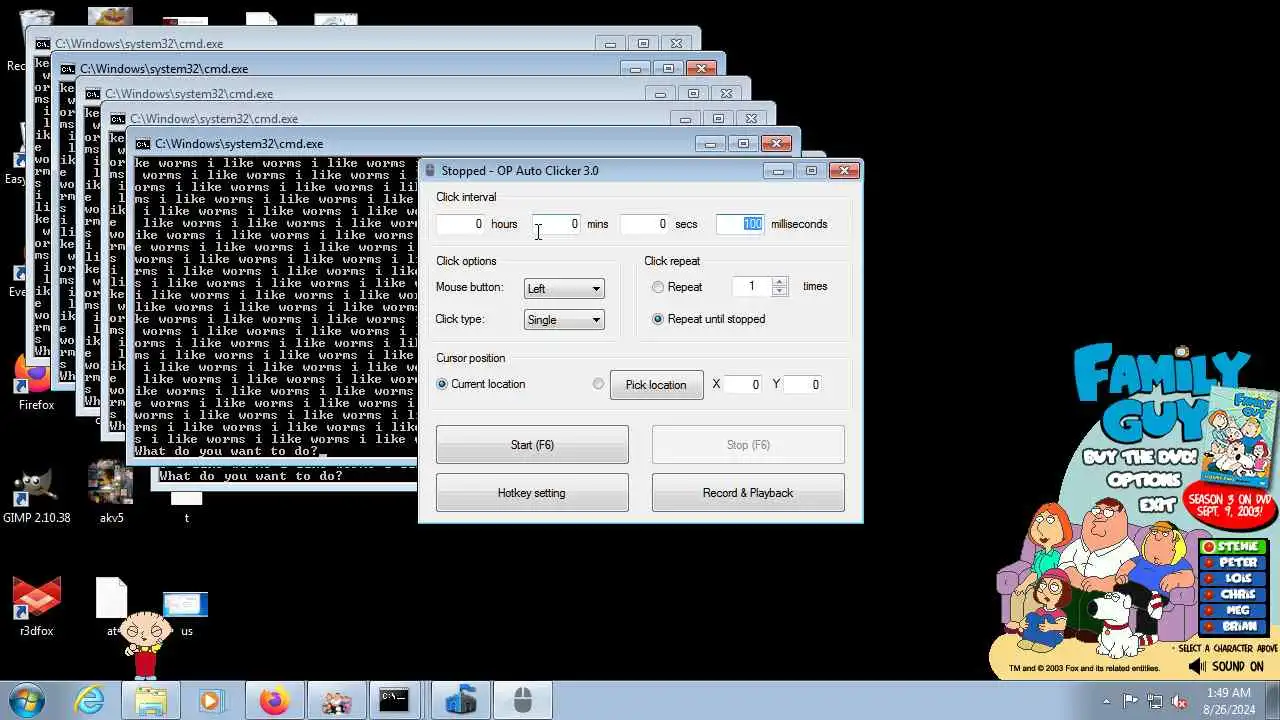This screenshot has height=720, width=1280.
Task: Open Record & Playback
Action: pos(748,493)
